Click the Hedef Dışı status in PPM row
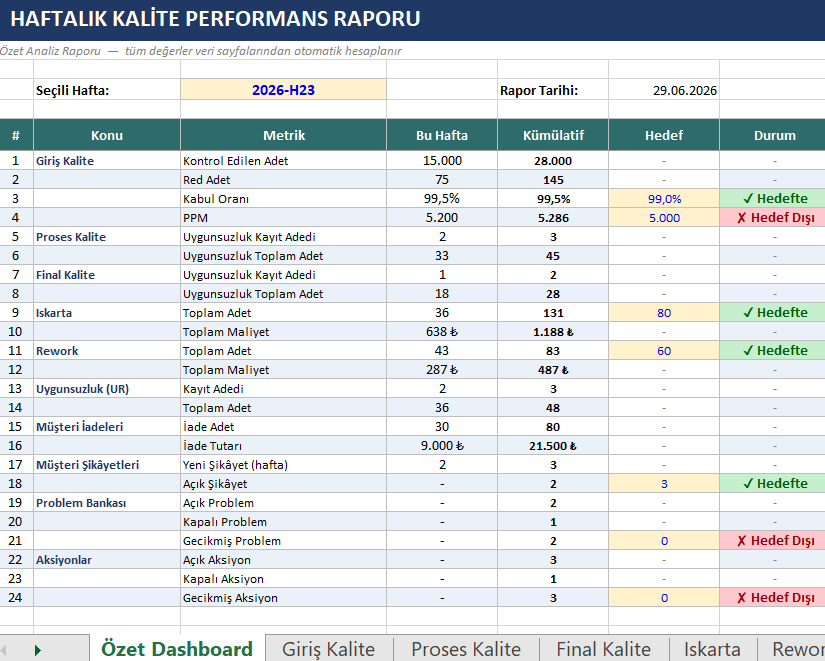The width and height of the screenshot is (825, 661). (774, 217)
